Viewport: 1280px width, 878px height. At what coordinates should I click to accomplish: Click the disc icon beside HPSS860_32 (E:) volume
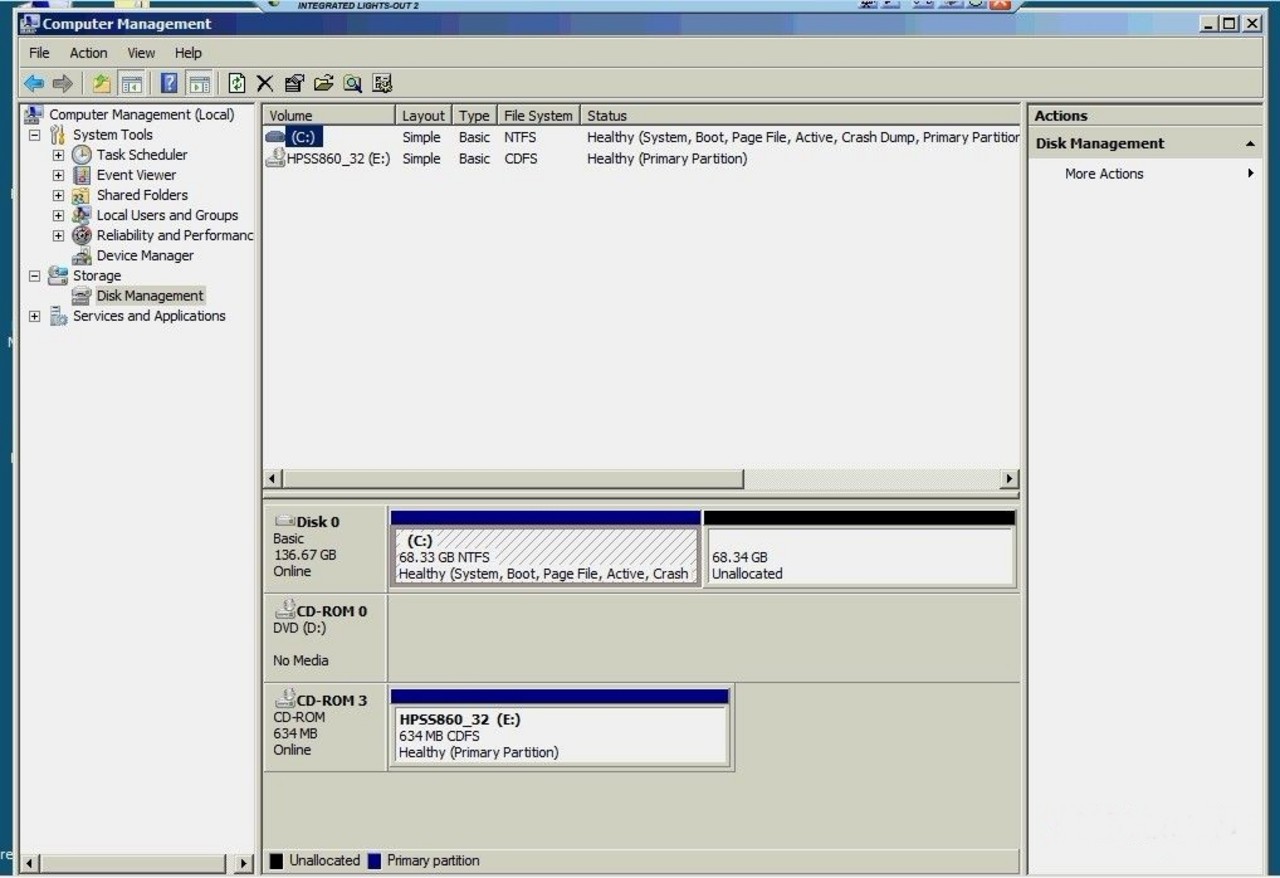[x=276, y=158]
